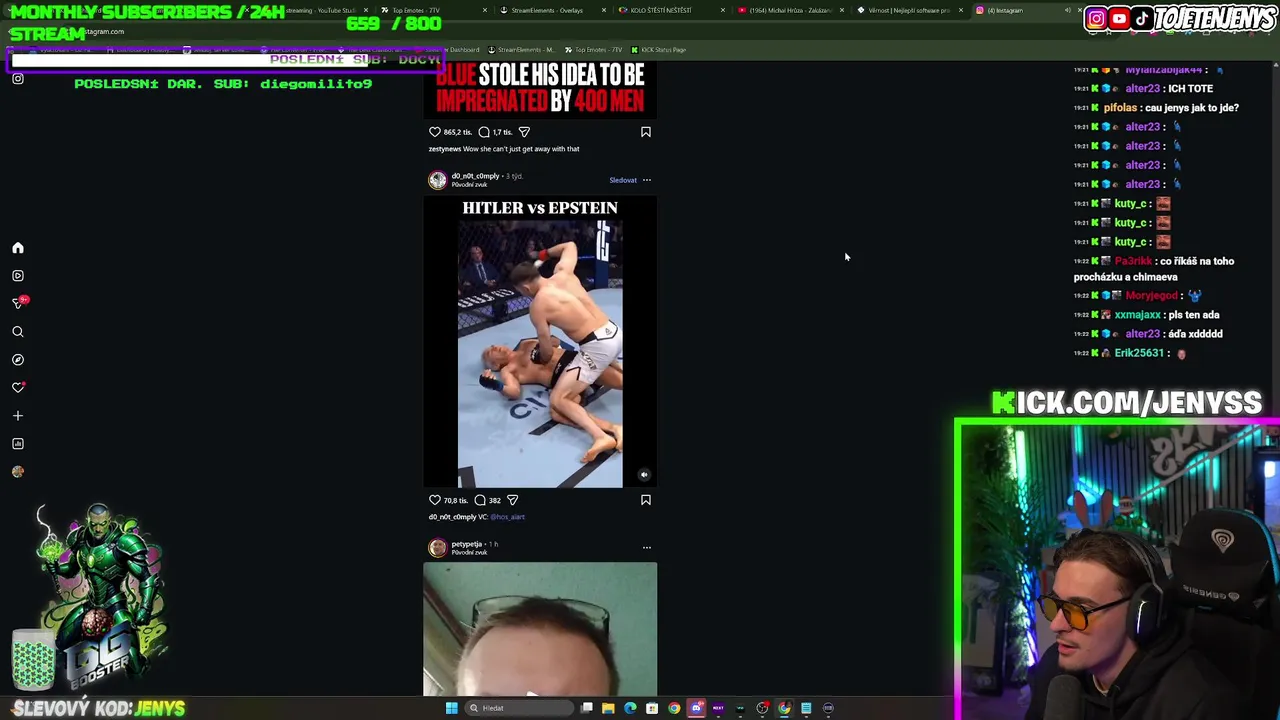Open Microsoft Store from the taskbar
Viewport: 1280px width, 720px height.
(x=652, y=708)
